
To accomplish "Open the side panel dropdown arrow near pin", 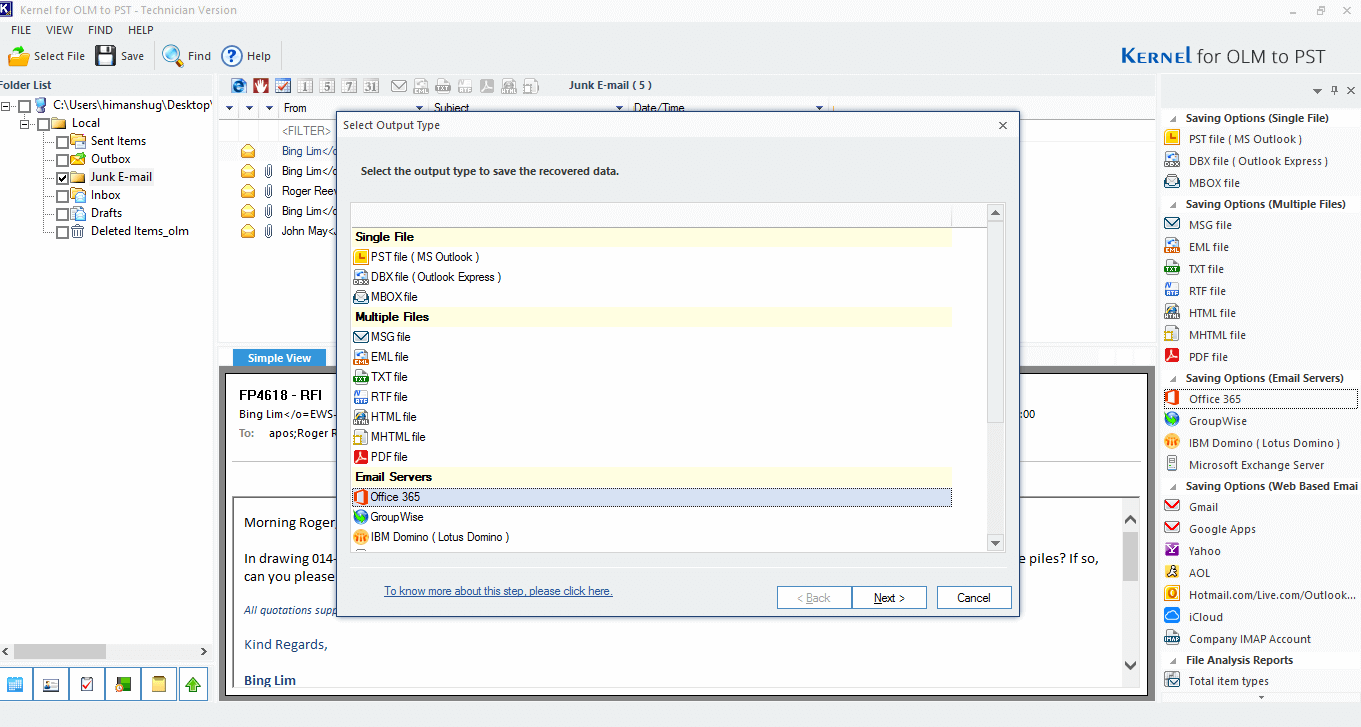I will (x=1317, y=91).
